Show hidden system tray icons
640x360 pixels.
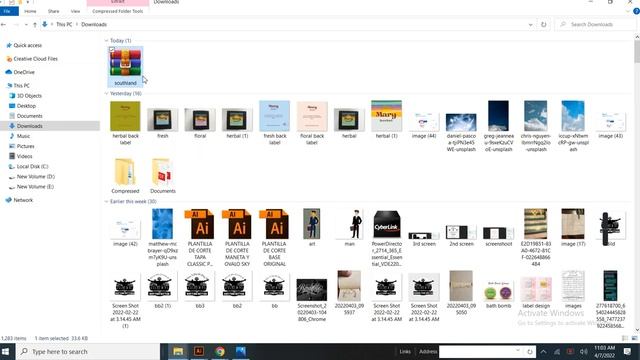coord(543,351)
